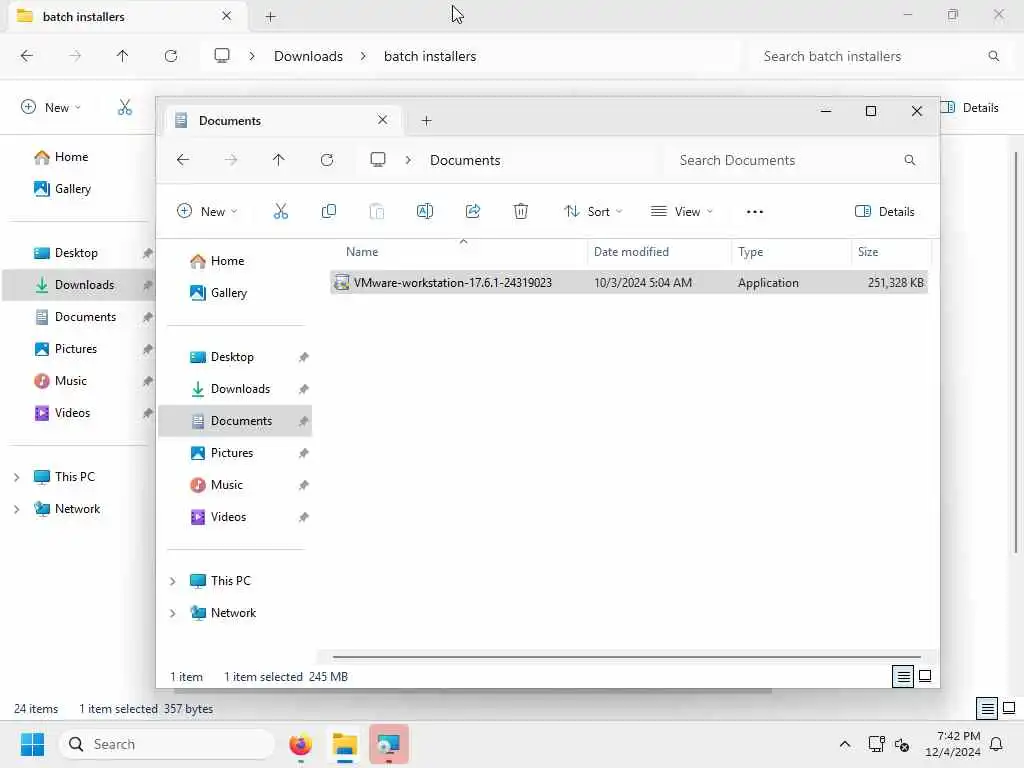Open Firefox from the taskbar

pyautogui.click(x=300, y=744)
